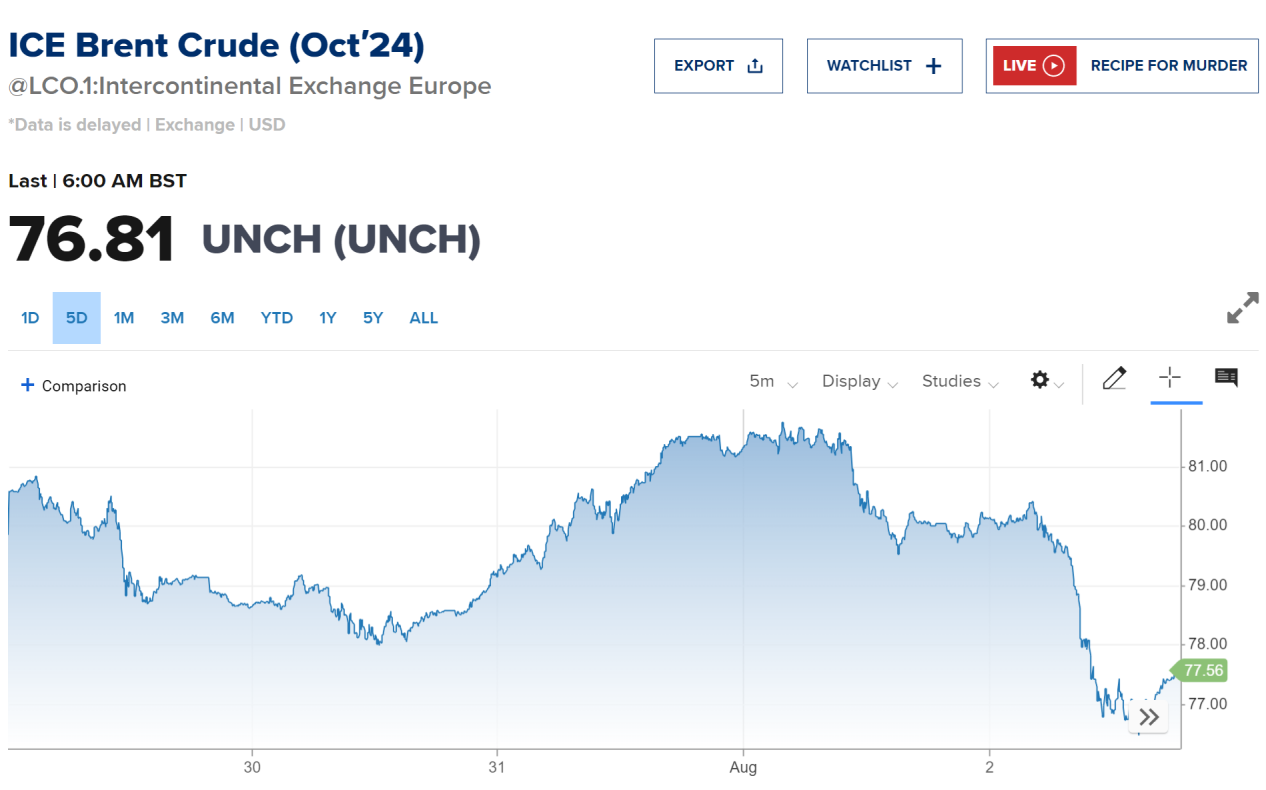Expand the Display dropdown menu
Viewport: 1266px width, 790px height.
coord(859,382)
